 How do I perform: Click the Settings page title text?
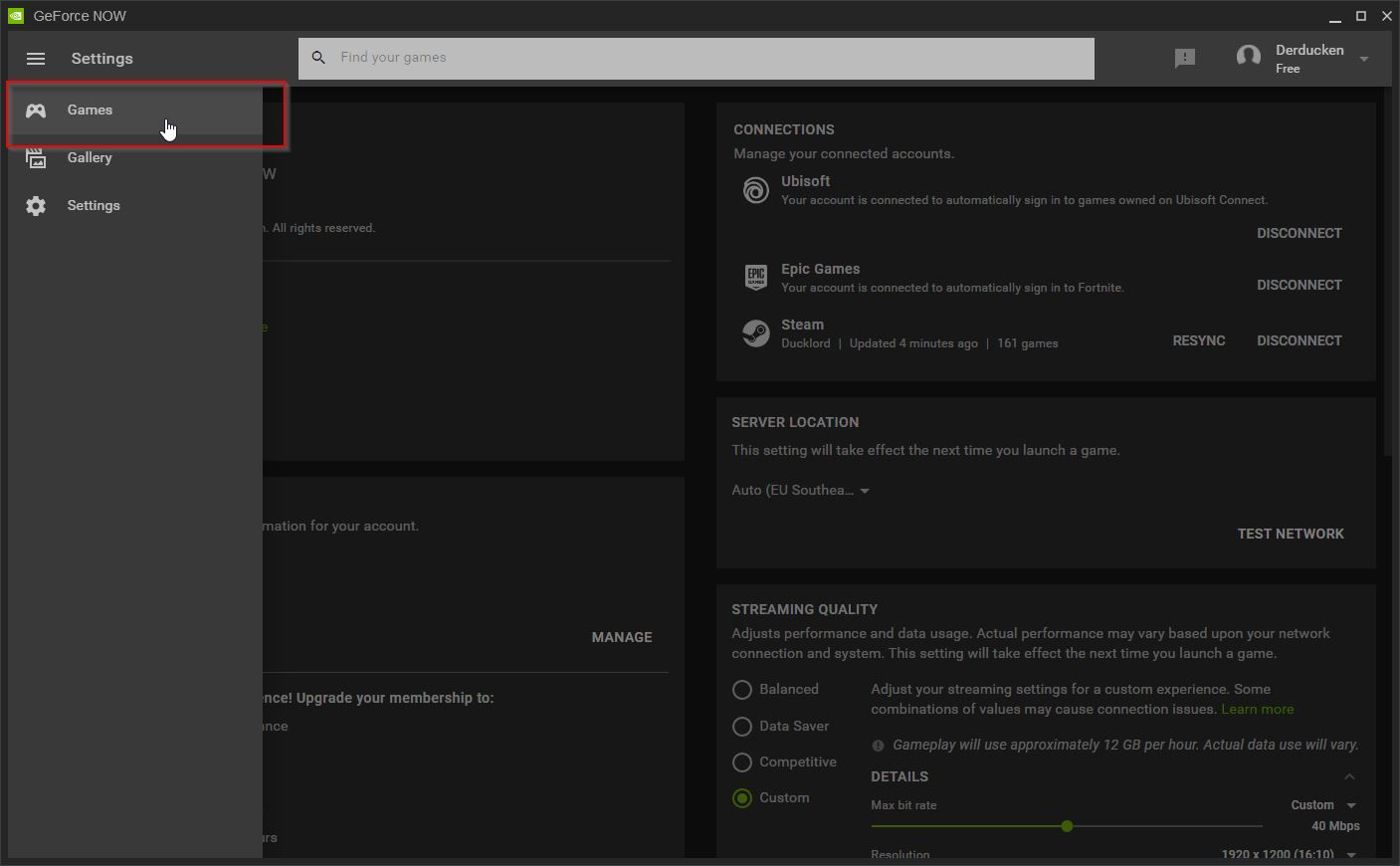(102, 59)
